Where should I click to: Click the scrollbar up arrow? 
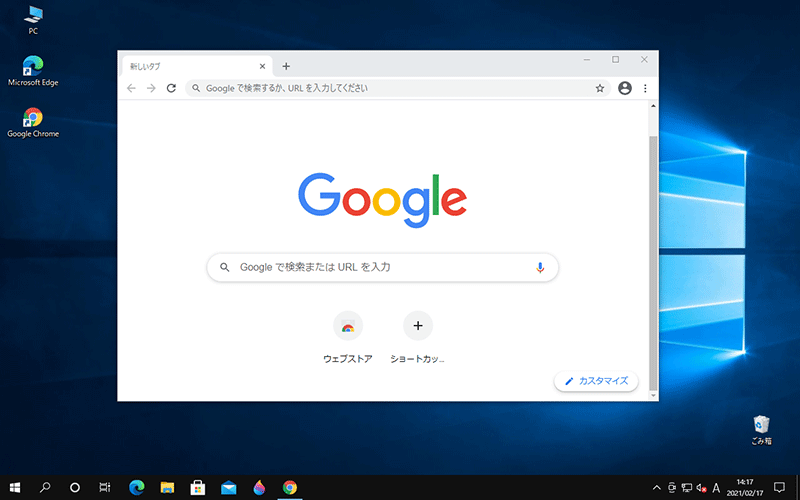click(653, 106)
